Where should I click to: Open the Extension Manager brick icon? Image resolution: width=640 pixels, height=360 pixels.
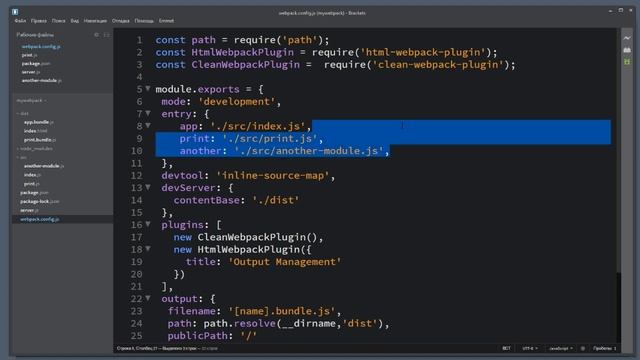point(627,50)
